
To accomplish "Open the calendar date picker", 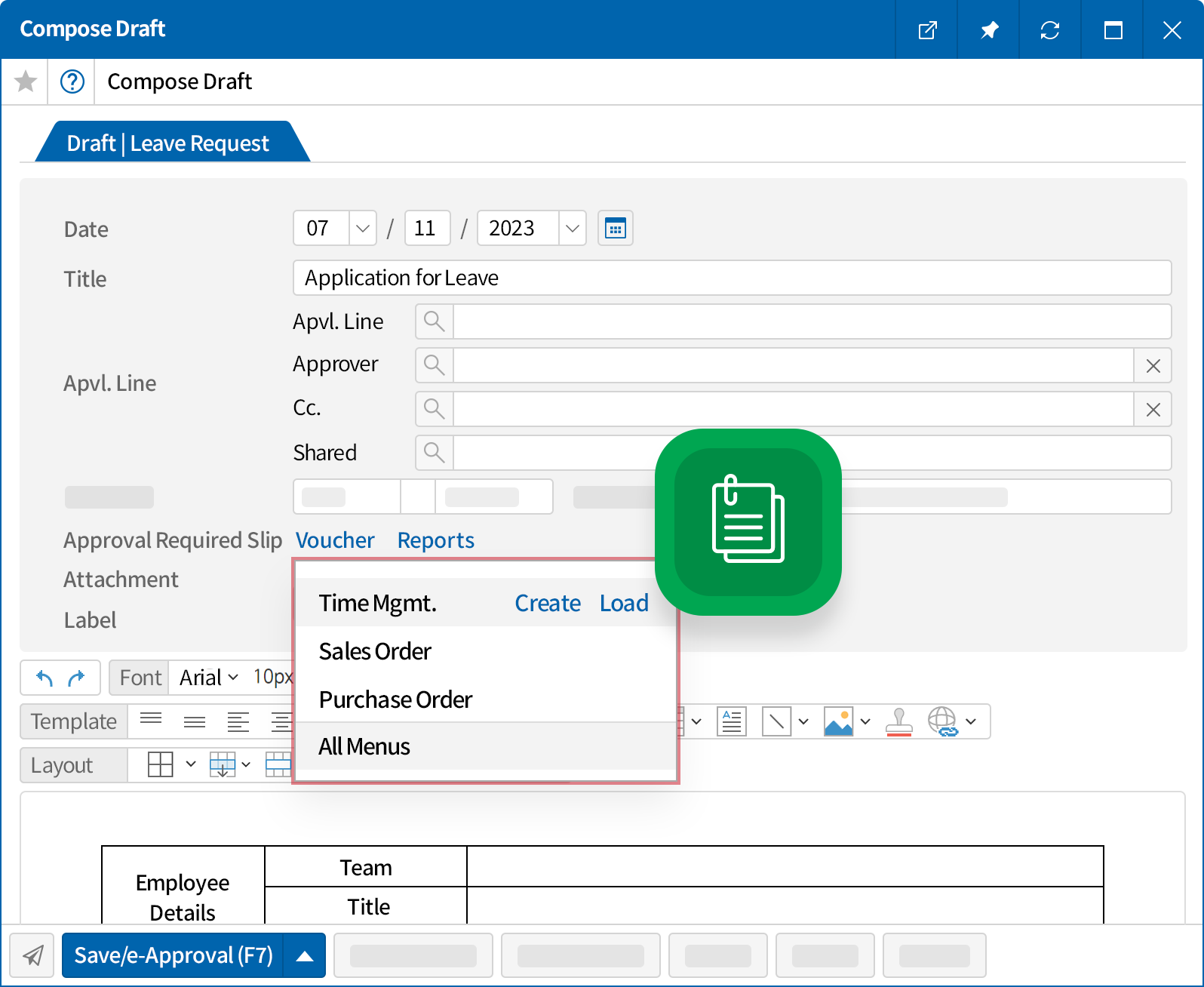I will [615, 229].
